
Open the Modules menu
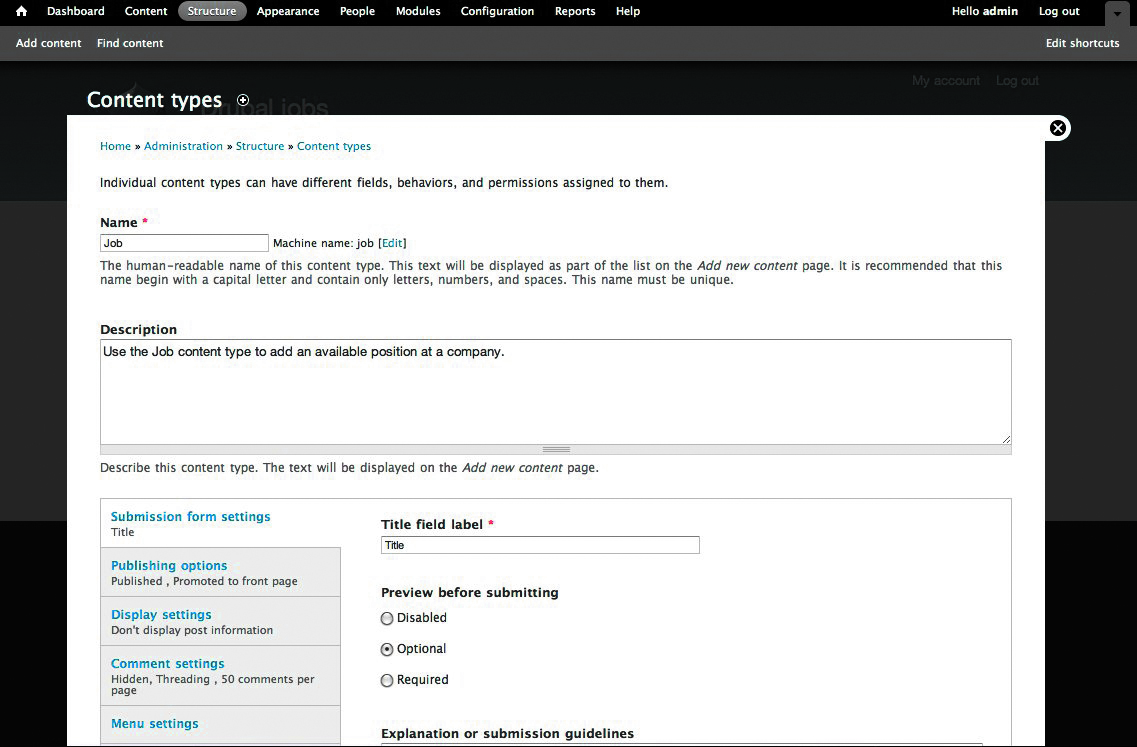coord(418,12)
